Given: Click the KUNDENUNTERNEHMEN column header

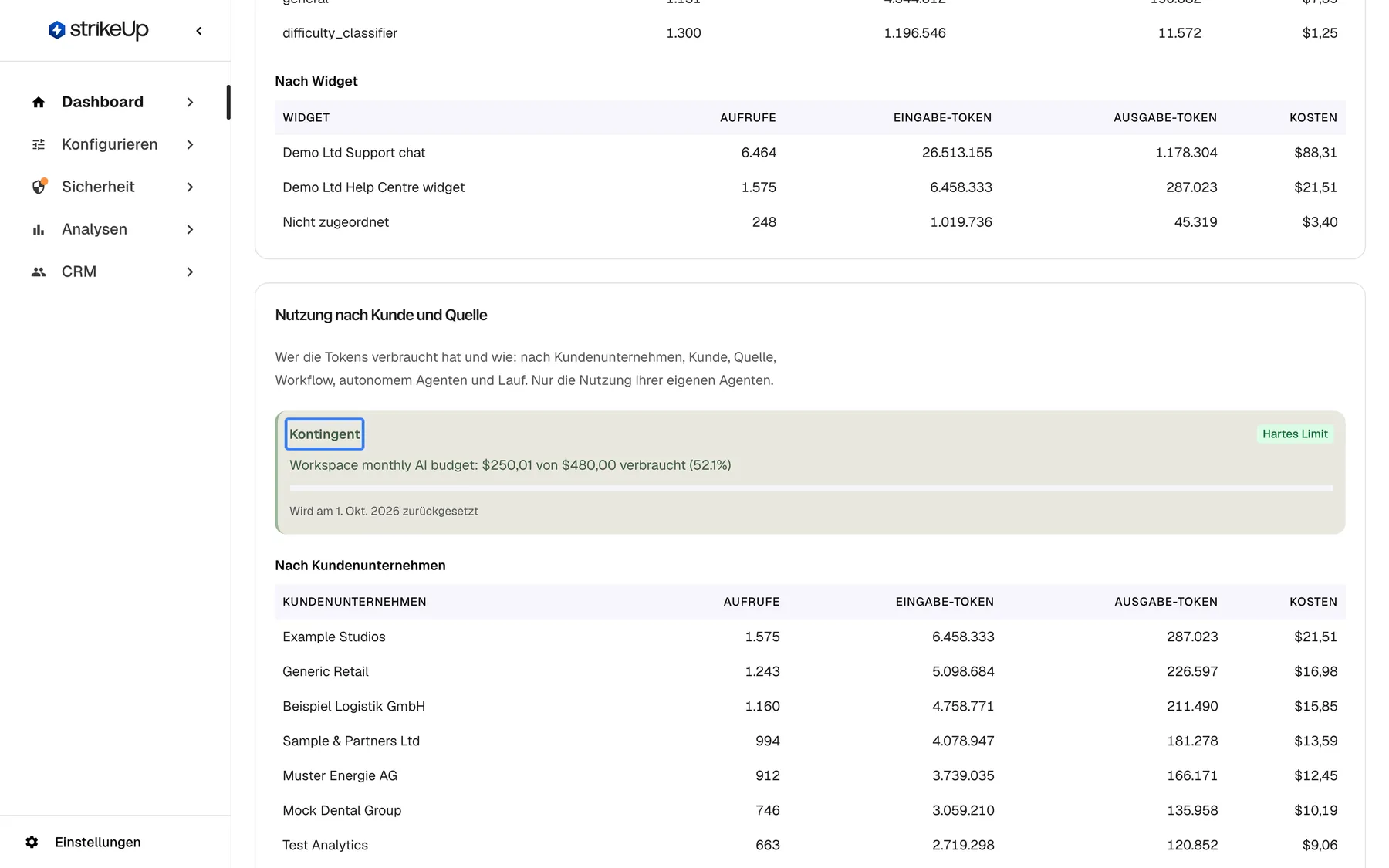Looking at the screenshot, I should point(354,602).
